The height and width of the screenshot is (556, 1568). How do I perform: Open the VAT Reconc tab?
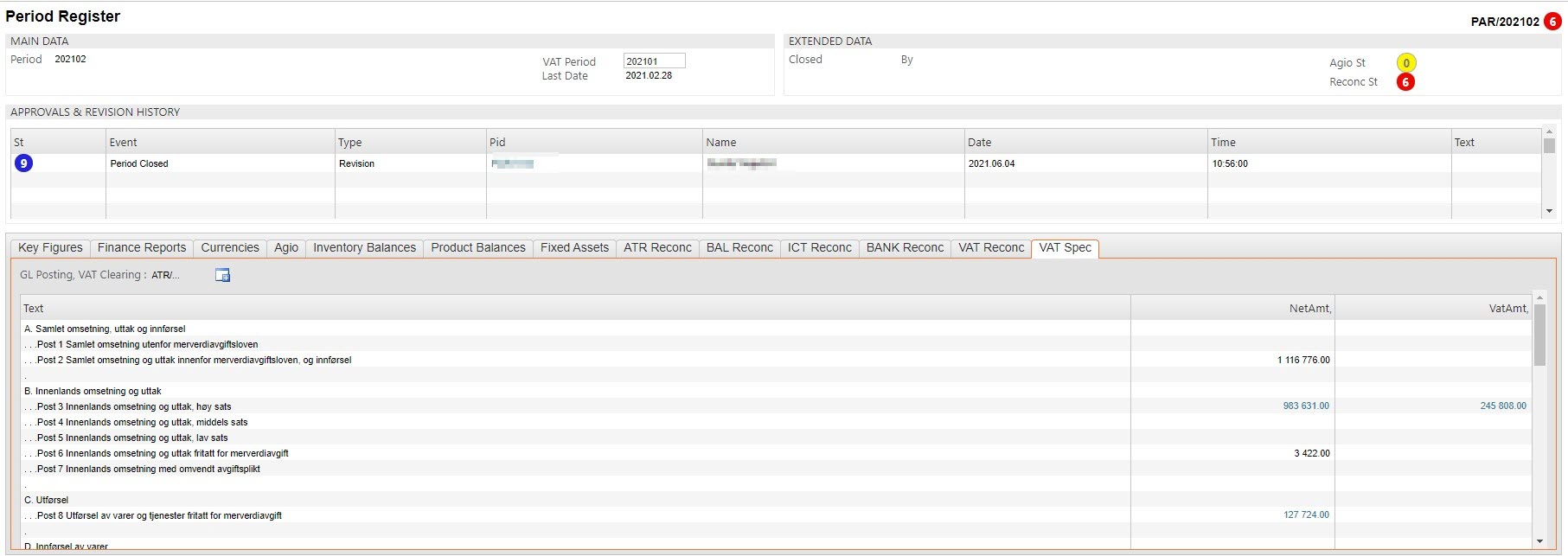pos(991,248)
